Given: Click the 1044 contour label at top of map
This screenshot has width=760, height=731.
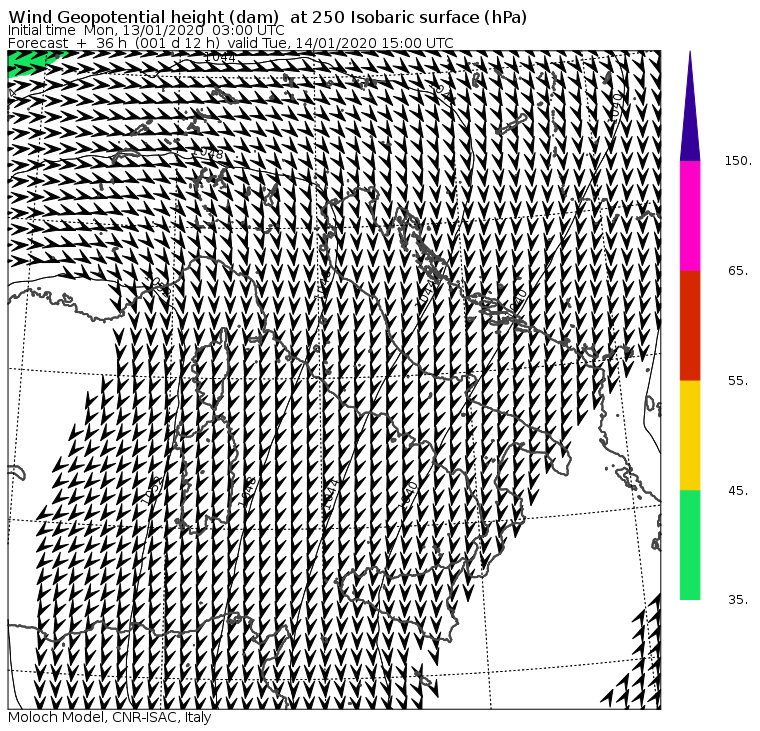Looking at the screenshot, I should [220, 58].
